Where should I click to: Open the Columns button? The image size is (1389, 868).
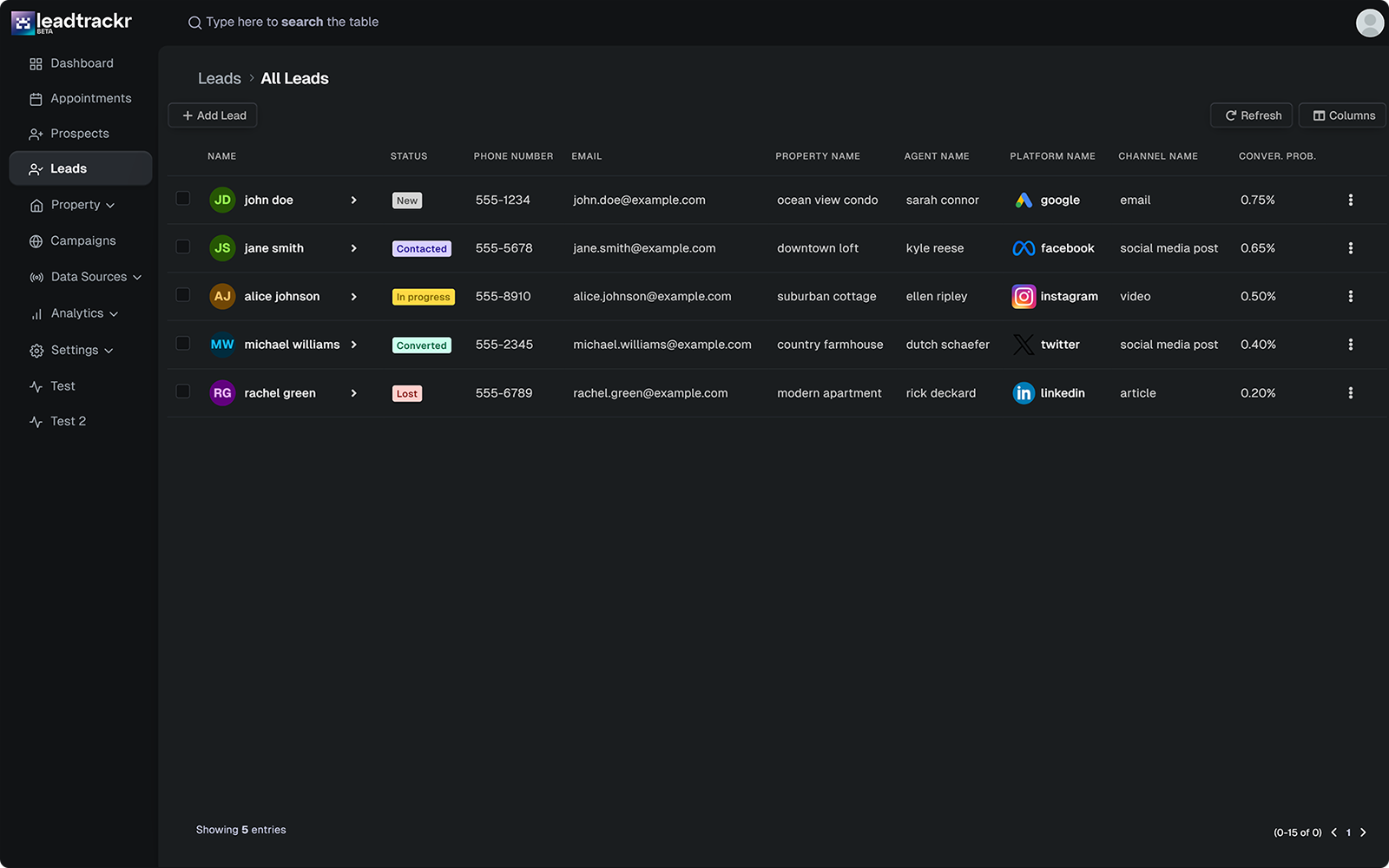coord(1342,115)
